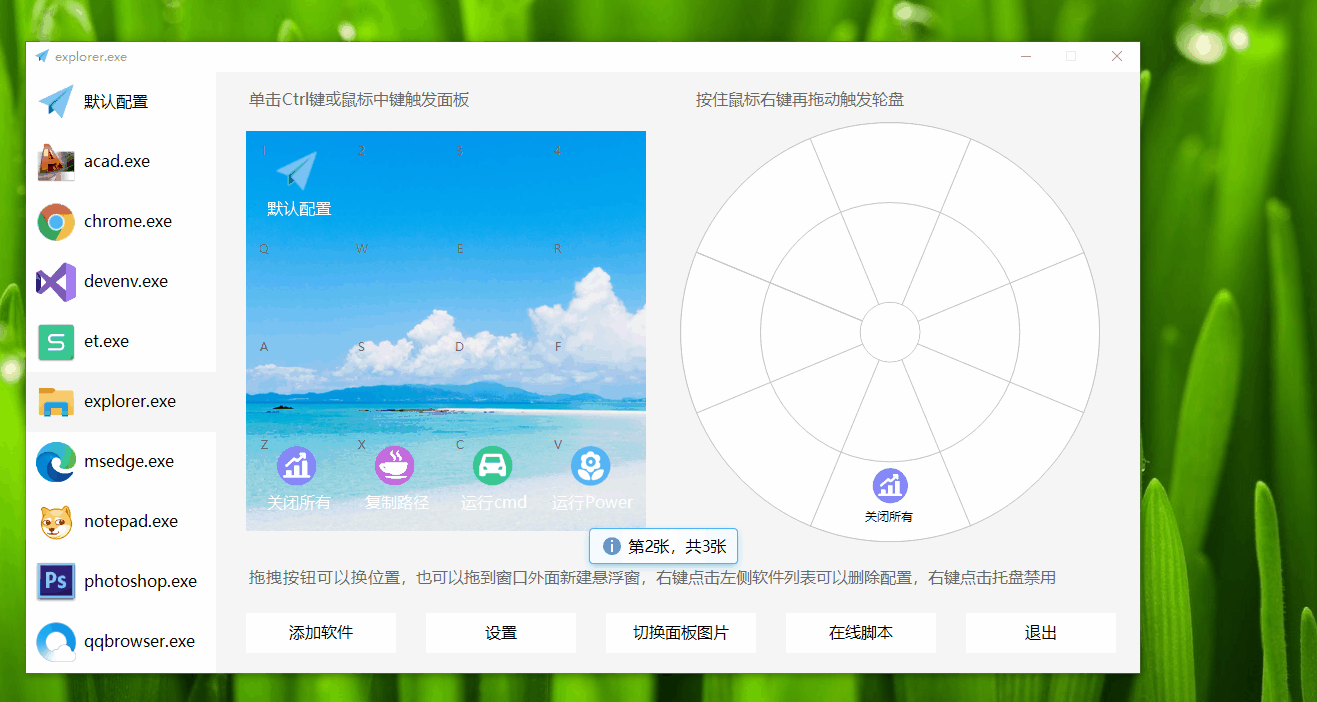Click the 运行cmd label in the panel

click(x=493, y=502)
